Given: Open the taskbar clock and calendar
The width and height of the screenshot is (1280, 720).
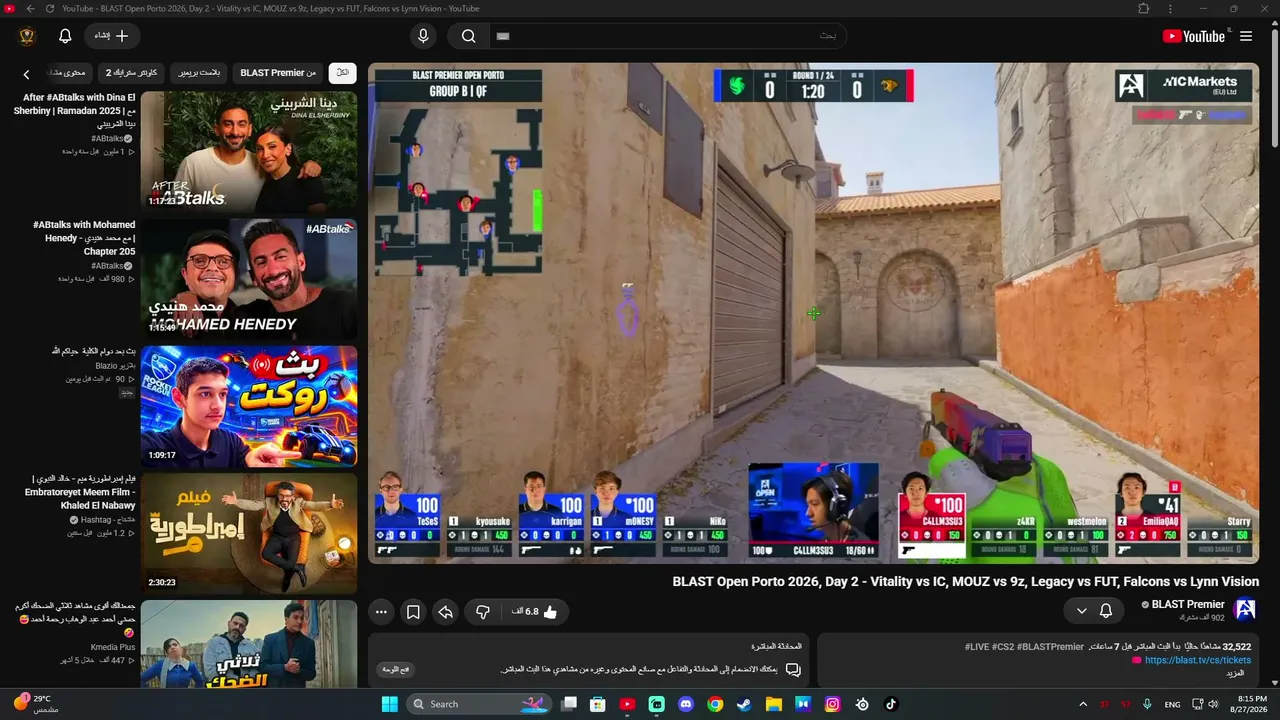Looking at the screenshot, I should [1252, 704].
